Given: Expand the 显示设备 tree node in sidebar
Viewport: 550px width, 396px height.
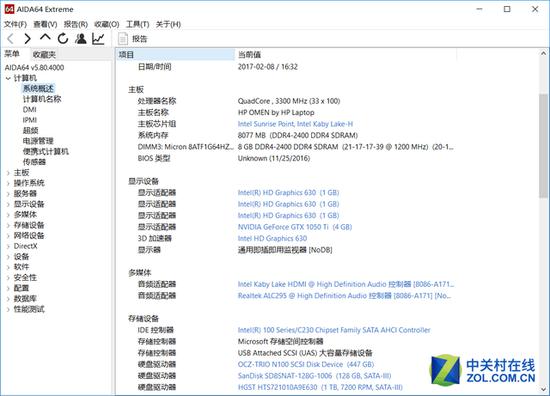Looking at the screenshot, I should (x=8, y=204).
